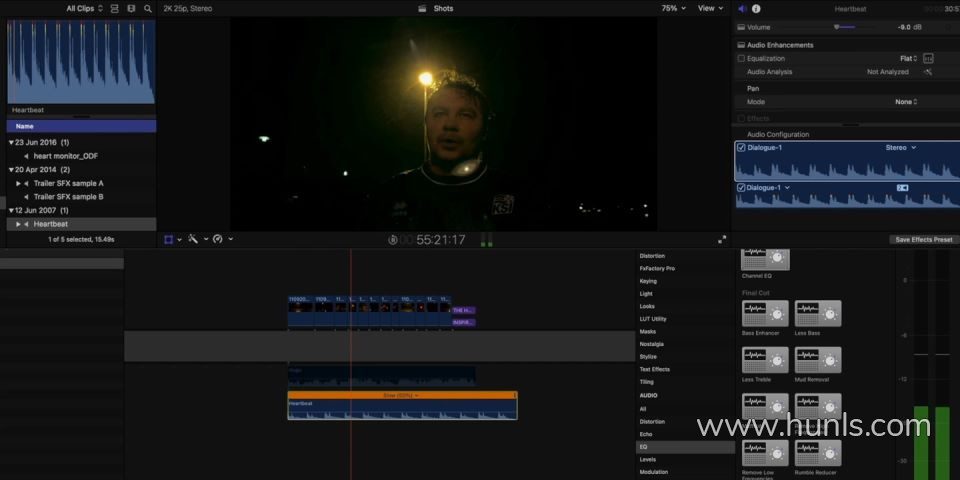Screen dimensions: 960x480
Task: Collapse the 23 Jun 2016 group
Action: click(11, 143)
